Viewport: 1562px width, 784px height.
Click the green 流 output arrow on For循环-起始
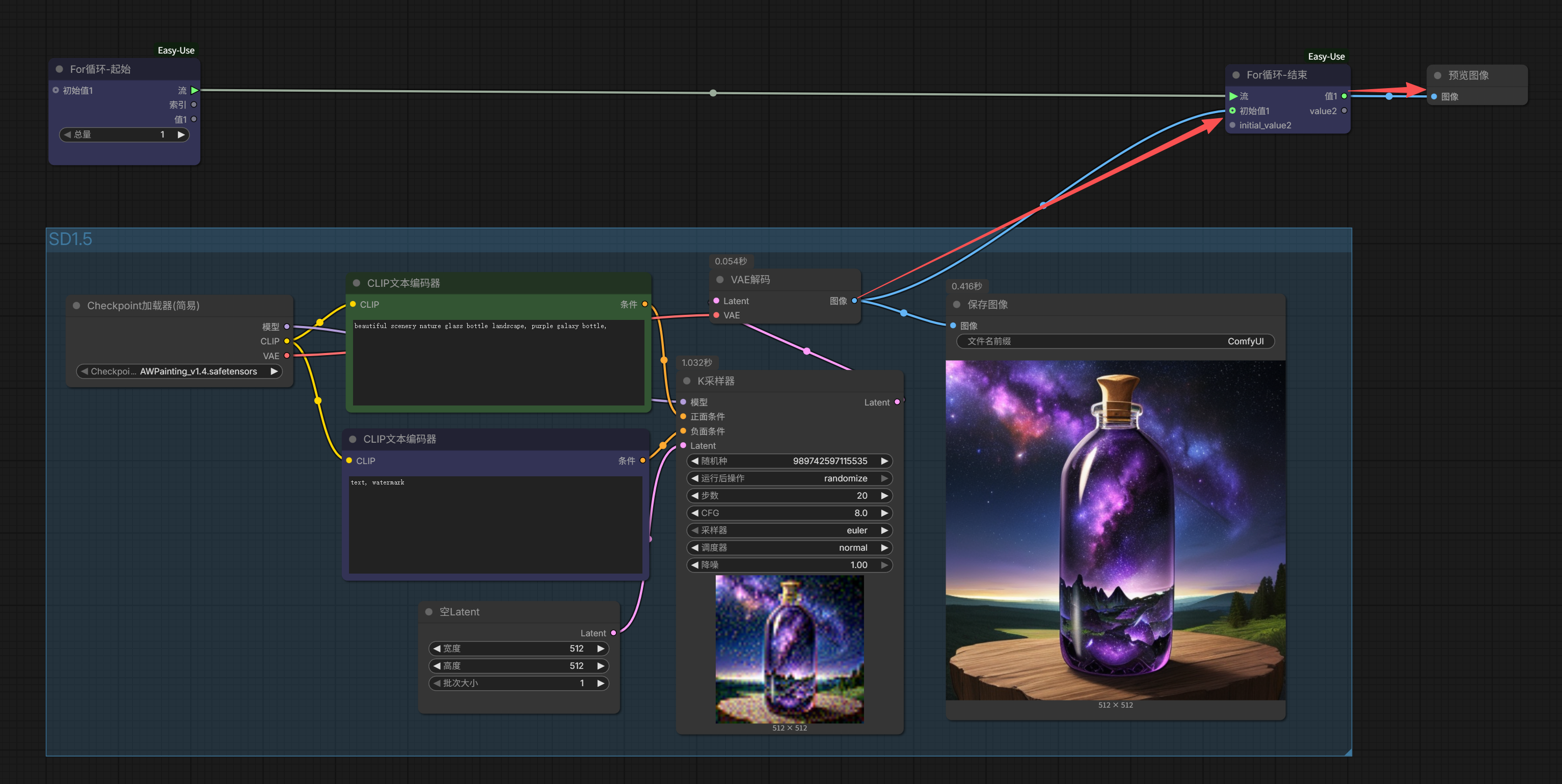coord(194,90)
